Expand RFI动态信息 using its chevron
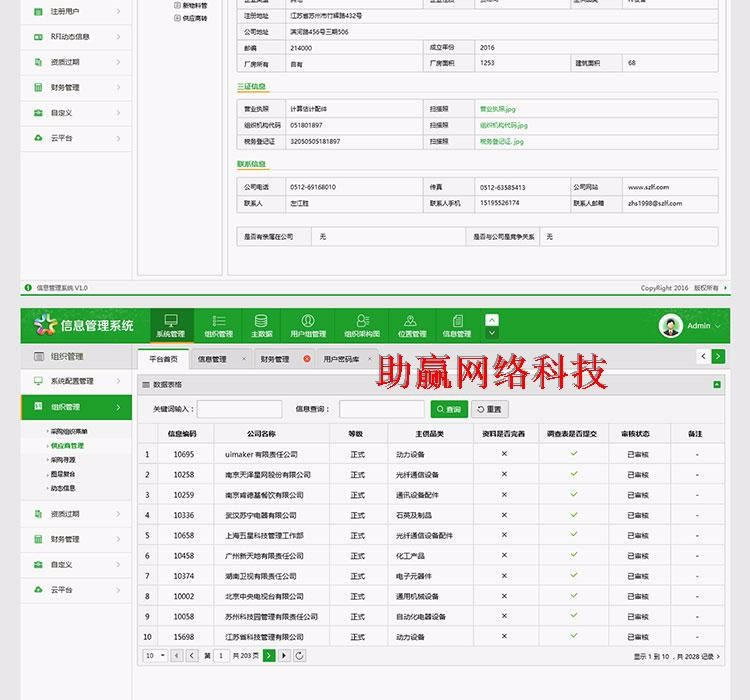The width and height of the screenshot is (750, 700). 118,37
